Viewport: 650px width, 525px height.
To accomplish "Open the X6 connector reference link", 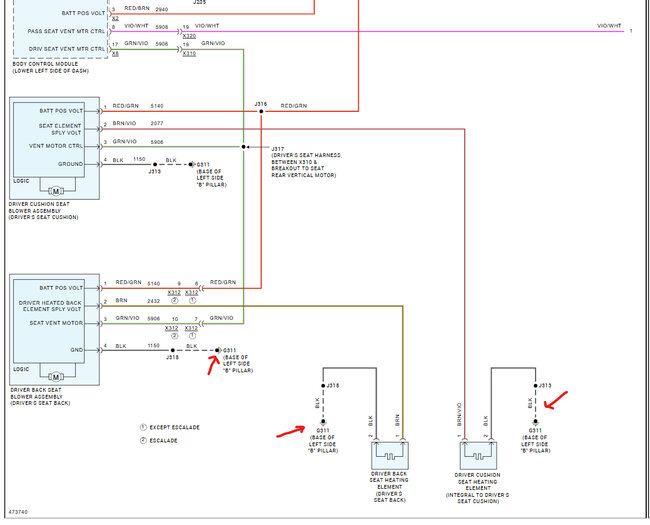I will click(x=115, y=54).
